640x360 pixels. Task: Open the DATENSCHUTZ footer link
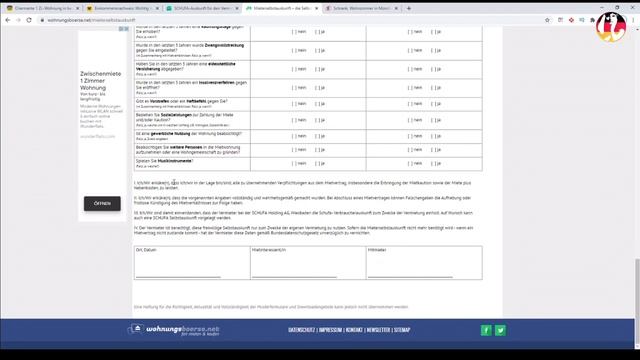click(x=301, y=330)
